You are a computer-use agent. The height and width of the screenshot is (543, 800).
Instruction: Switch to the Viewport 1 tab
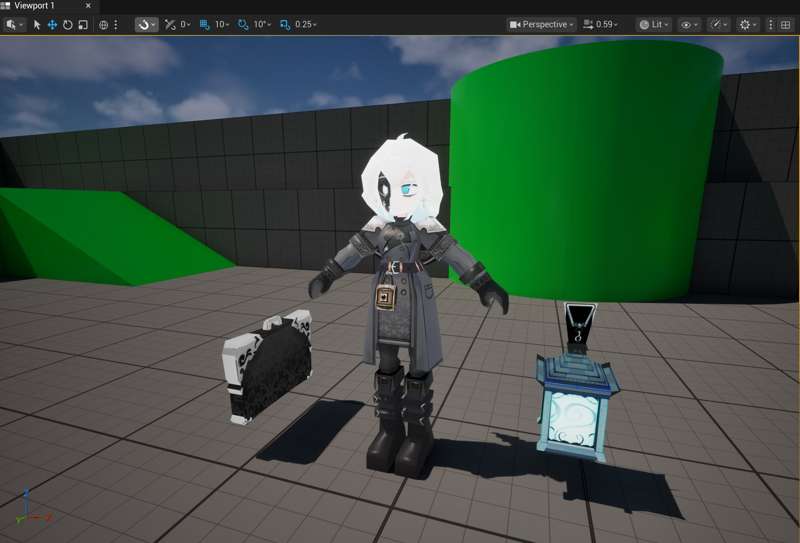(x=34, y=6)
